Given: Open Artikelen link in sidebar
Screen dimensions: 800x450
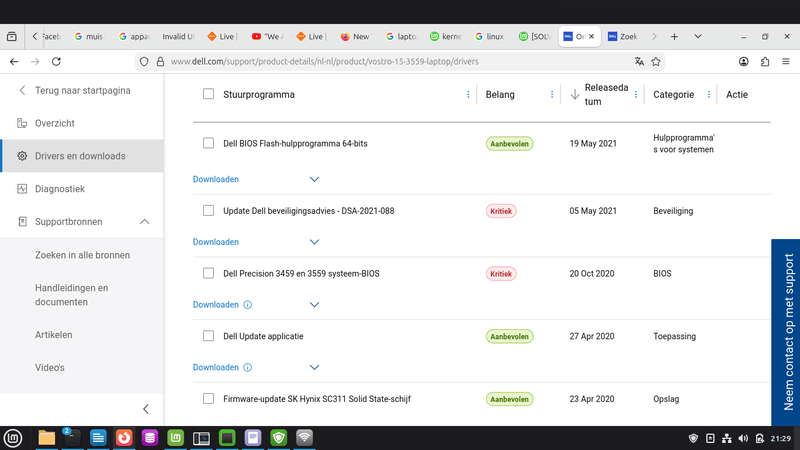Looking at the screenshot, I should (54, 335).
